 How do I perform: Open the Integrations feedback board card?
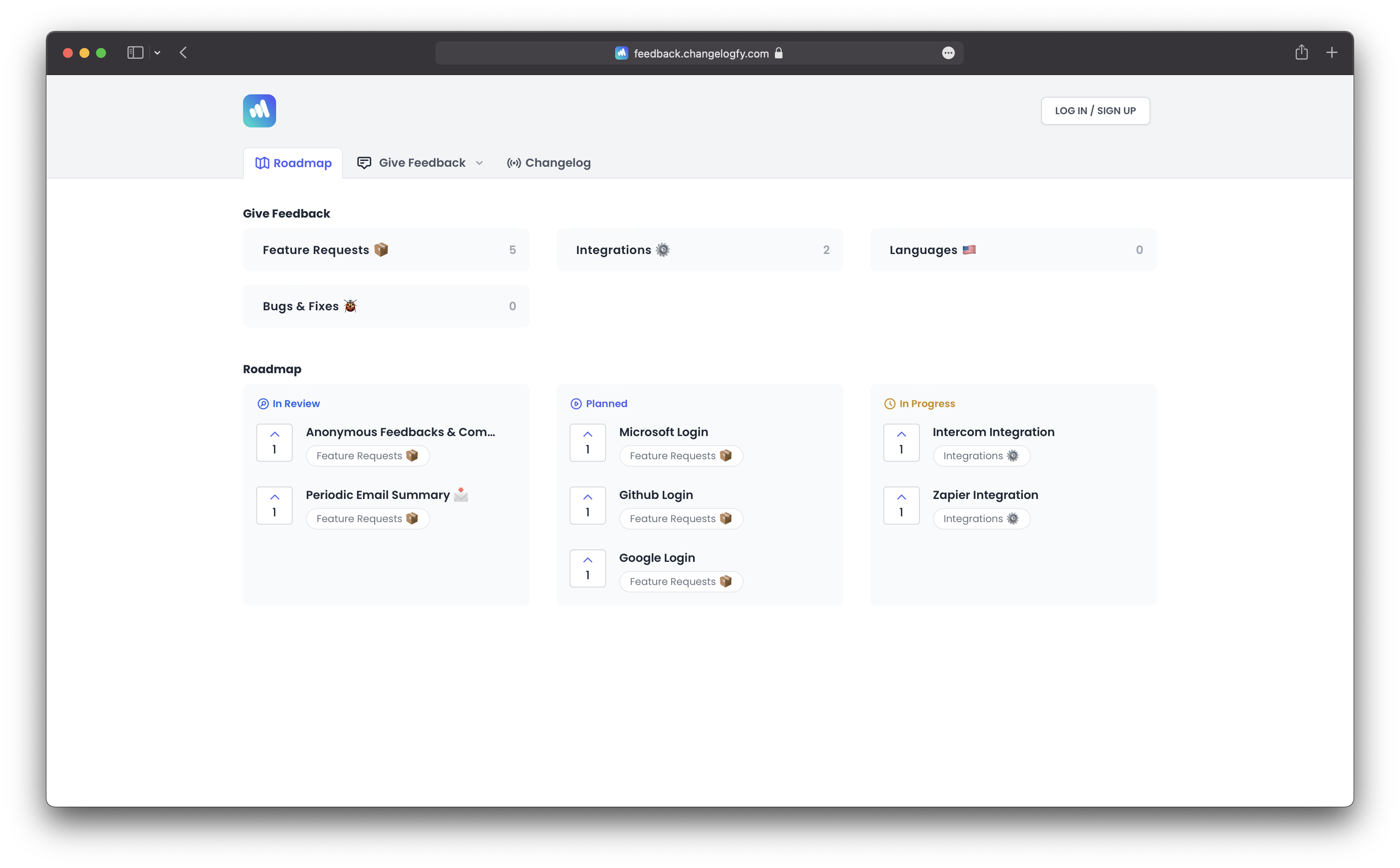699,250
